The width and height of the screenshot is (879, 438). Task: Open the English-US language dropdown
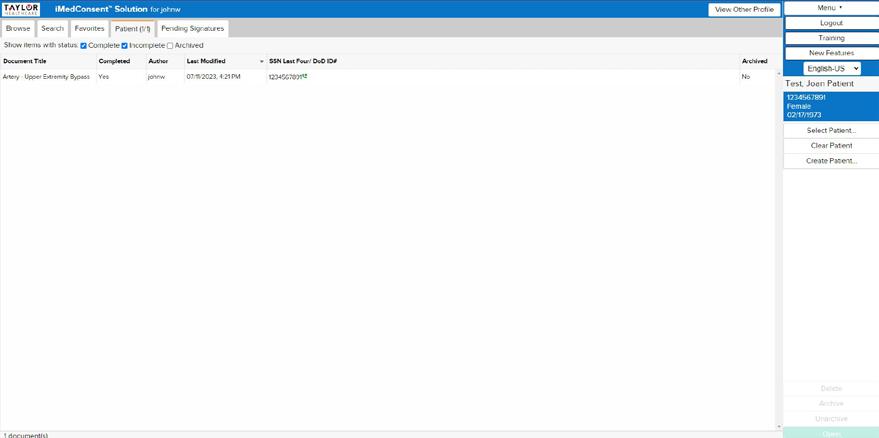(831, 68)
